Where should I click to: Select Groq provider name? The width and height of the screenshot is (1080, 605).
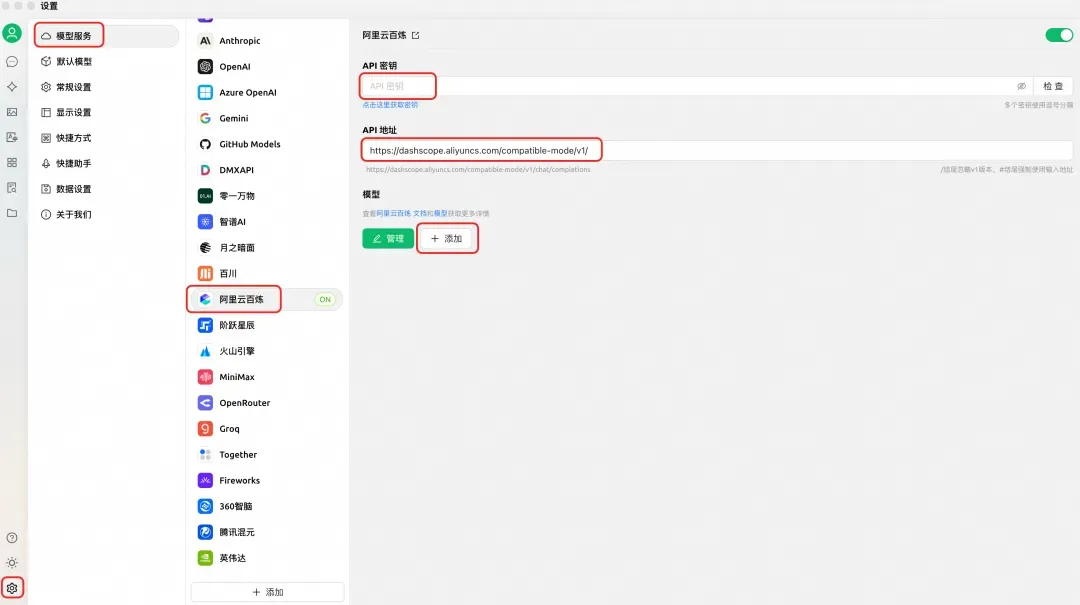point(229,429)
